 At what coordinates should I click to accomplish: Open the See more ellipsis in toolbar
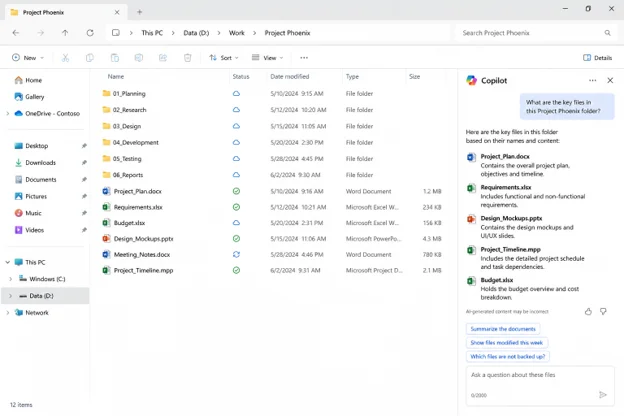[x=304, y=58]
